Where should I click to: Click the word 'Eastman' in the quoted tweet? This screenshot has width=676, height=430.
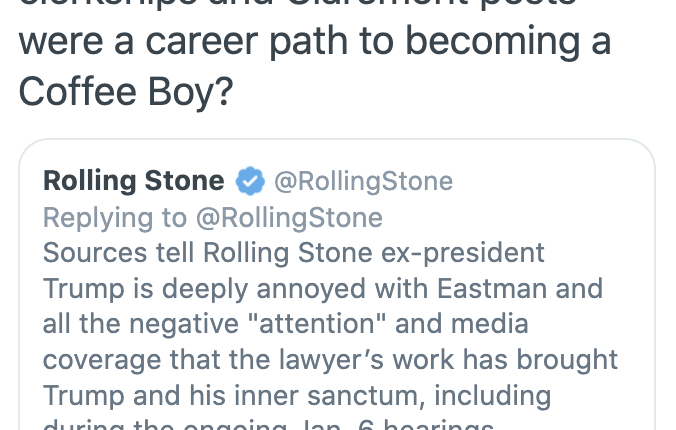pos(492,289)
